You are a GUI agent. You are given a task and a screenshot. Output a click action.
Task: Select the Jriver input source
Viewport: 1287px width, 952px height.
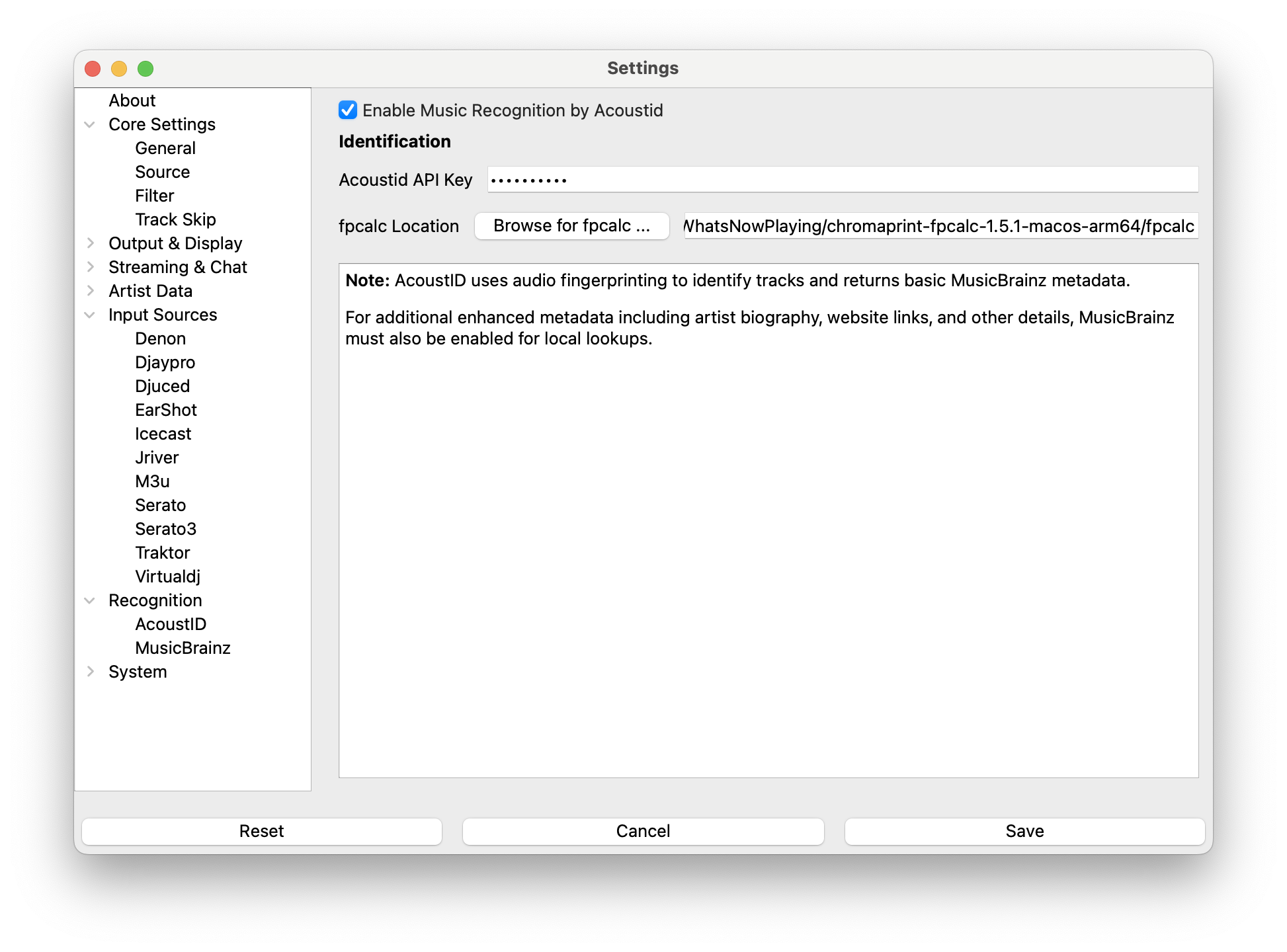click(157, 457)
